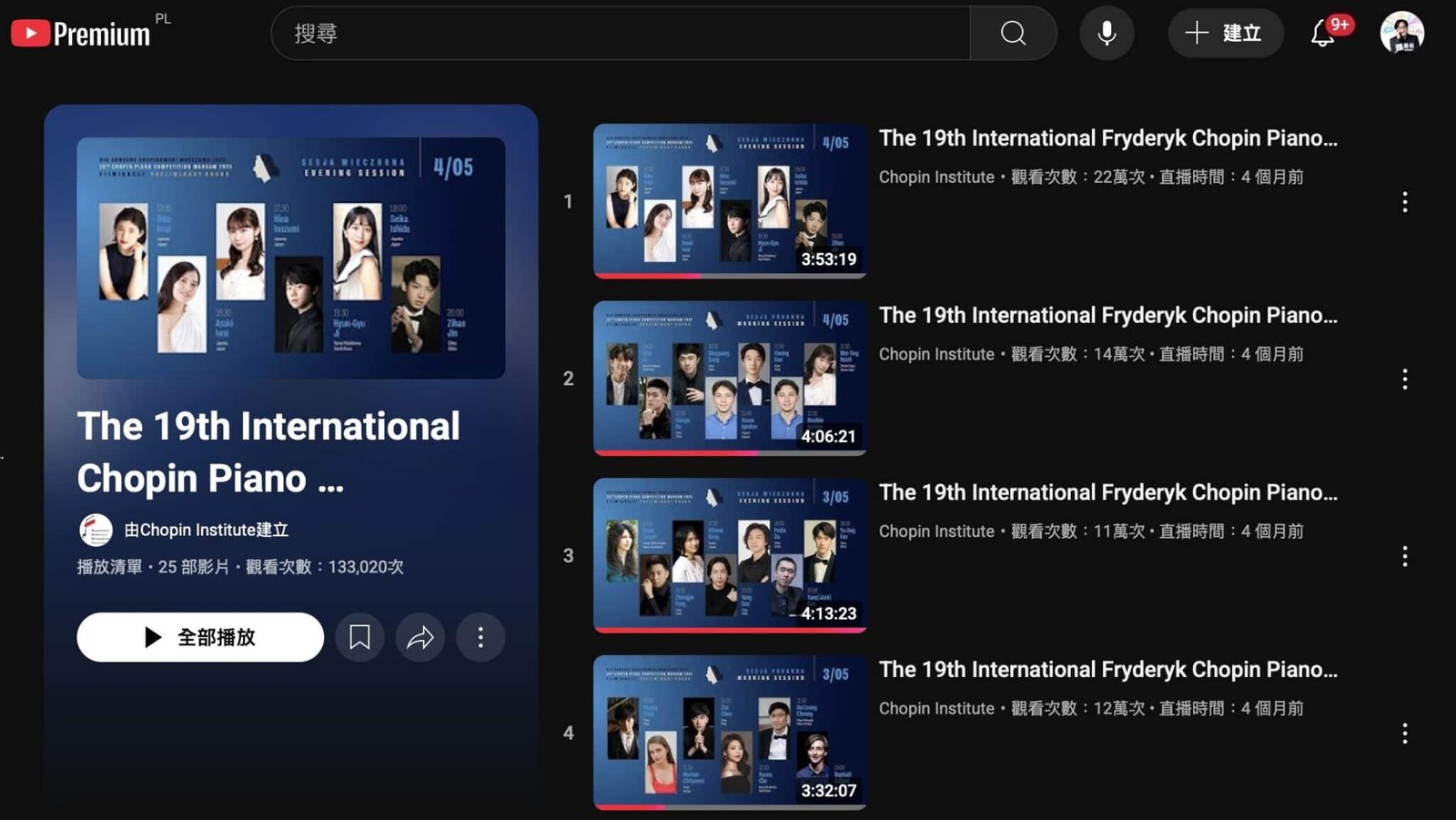Click the 搜尋 search input field
The image size is (1456, 820).
coord(619,34)
